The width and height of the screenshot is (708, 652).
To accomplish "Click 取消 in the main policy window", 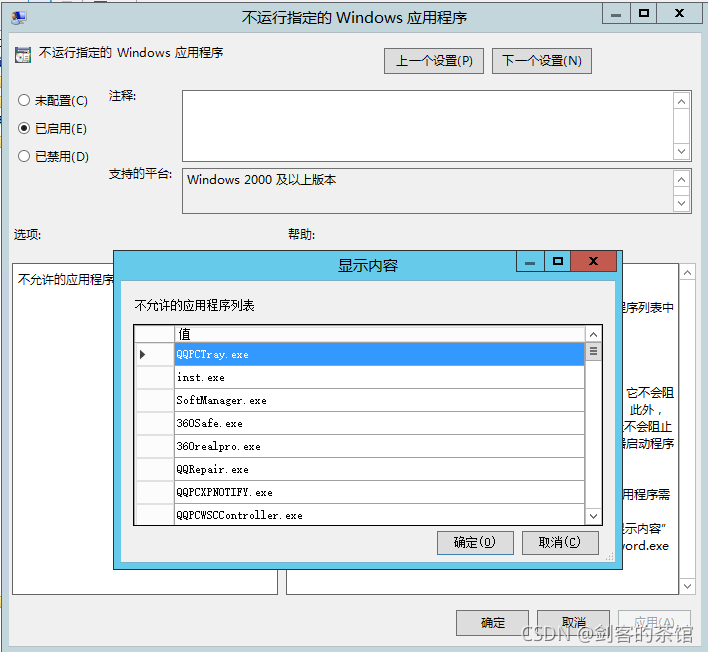I will (x=573, y=623).
